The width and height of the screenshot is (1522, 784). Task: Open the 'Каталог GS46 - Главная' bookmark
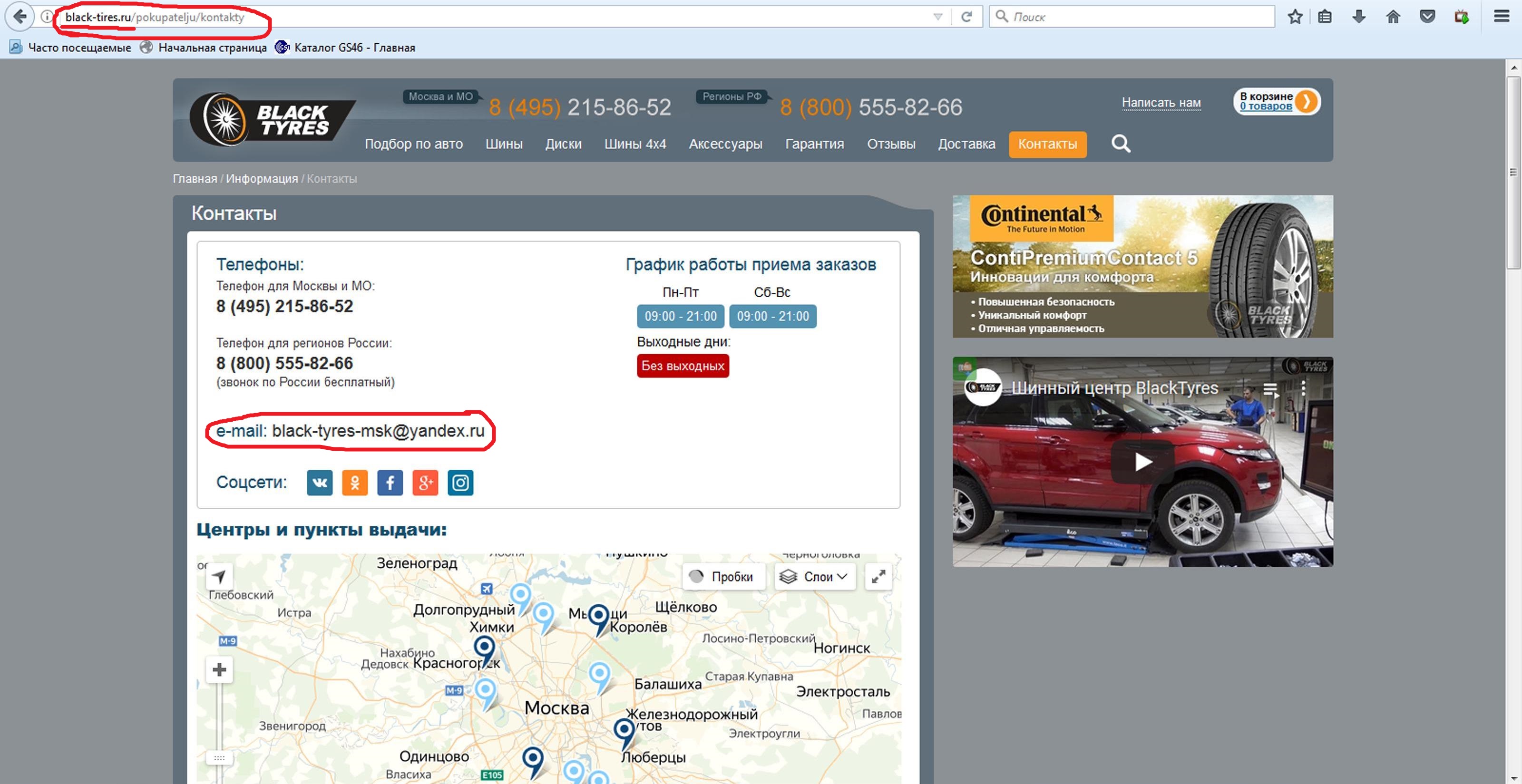coord(345,47)
